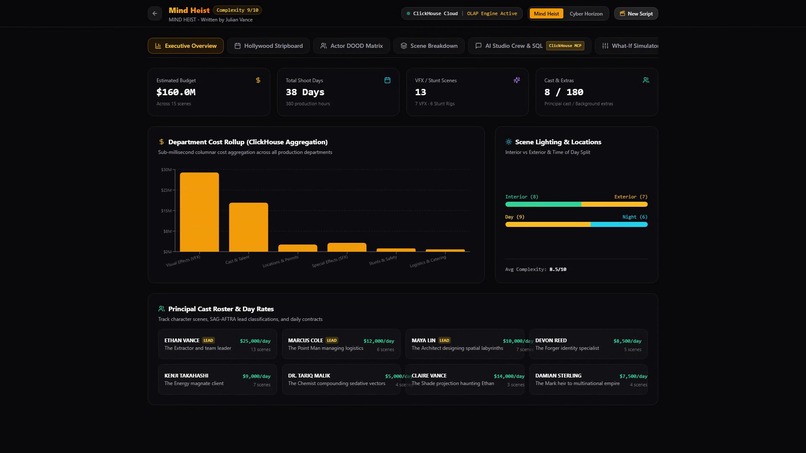Click the bar chart icon in Executive Overview tab
The width and height of the screenshot is (806, 453).
pyautogui.click(x=158, y=46)
